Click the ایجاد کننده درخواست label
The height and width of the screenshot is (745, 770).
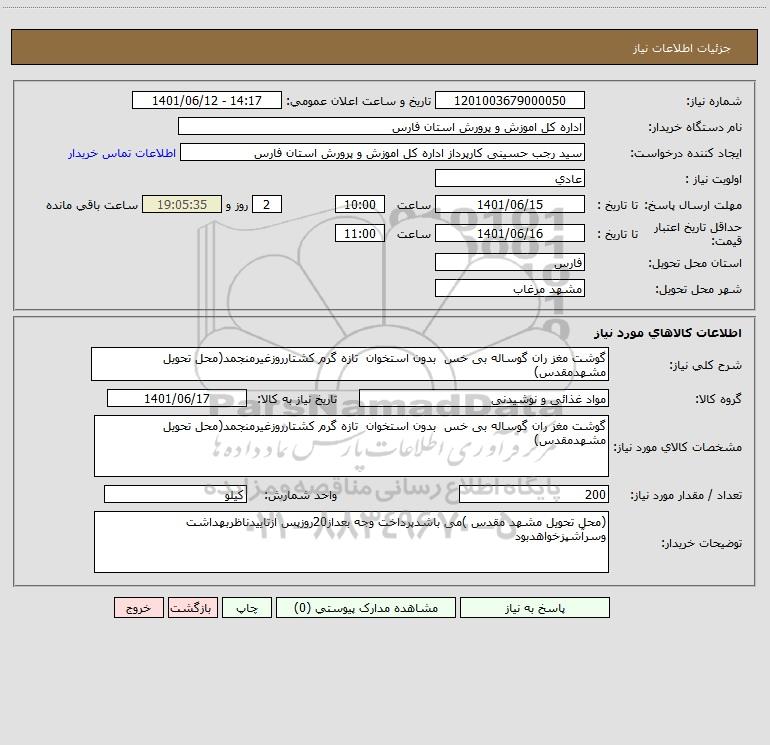(686, 154)
